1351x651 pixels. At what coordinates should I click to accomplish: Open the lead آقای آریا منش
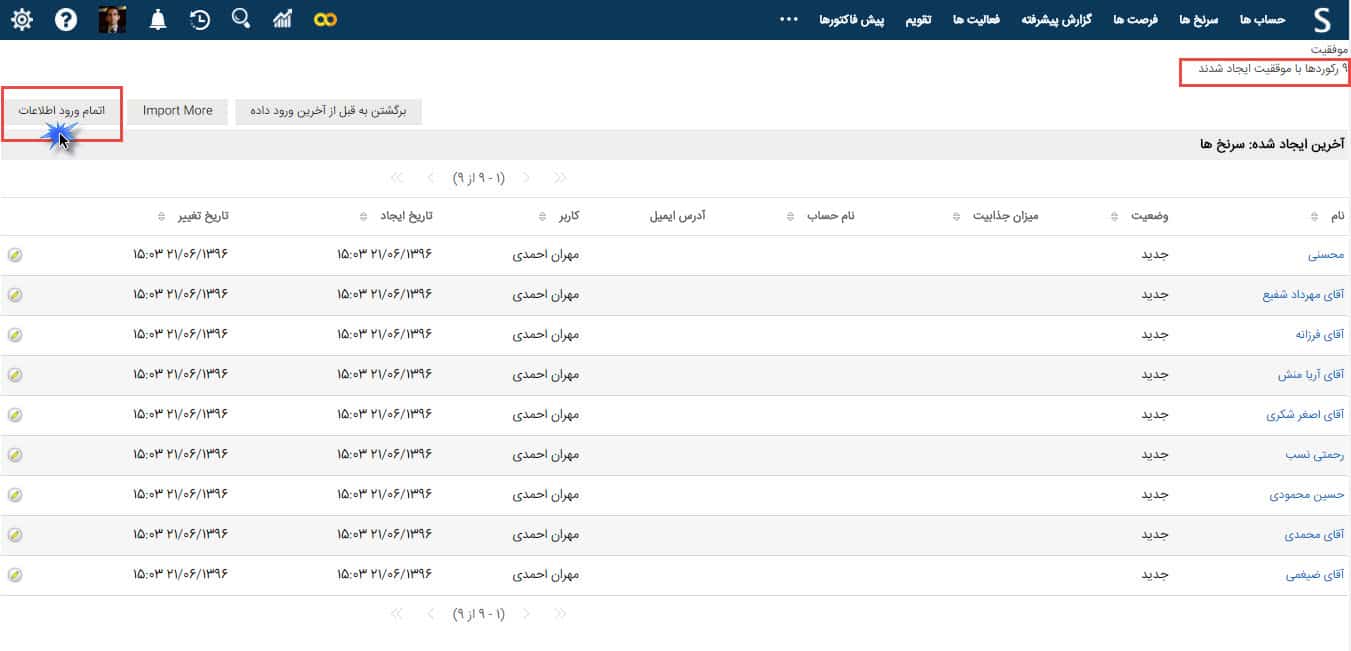pyautogui.click(x=1312, y=375)
